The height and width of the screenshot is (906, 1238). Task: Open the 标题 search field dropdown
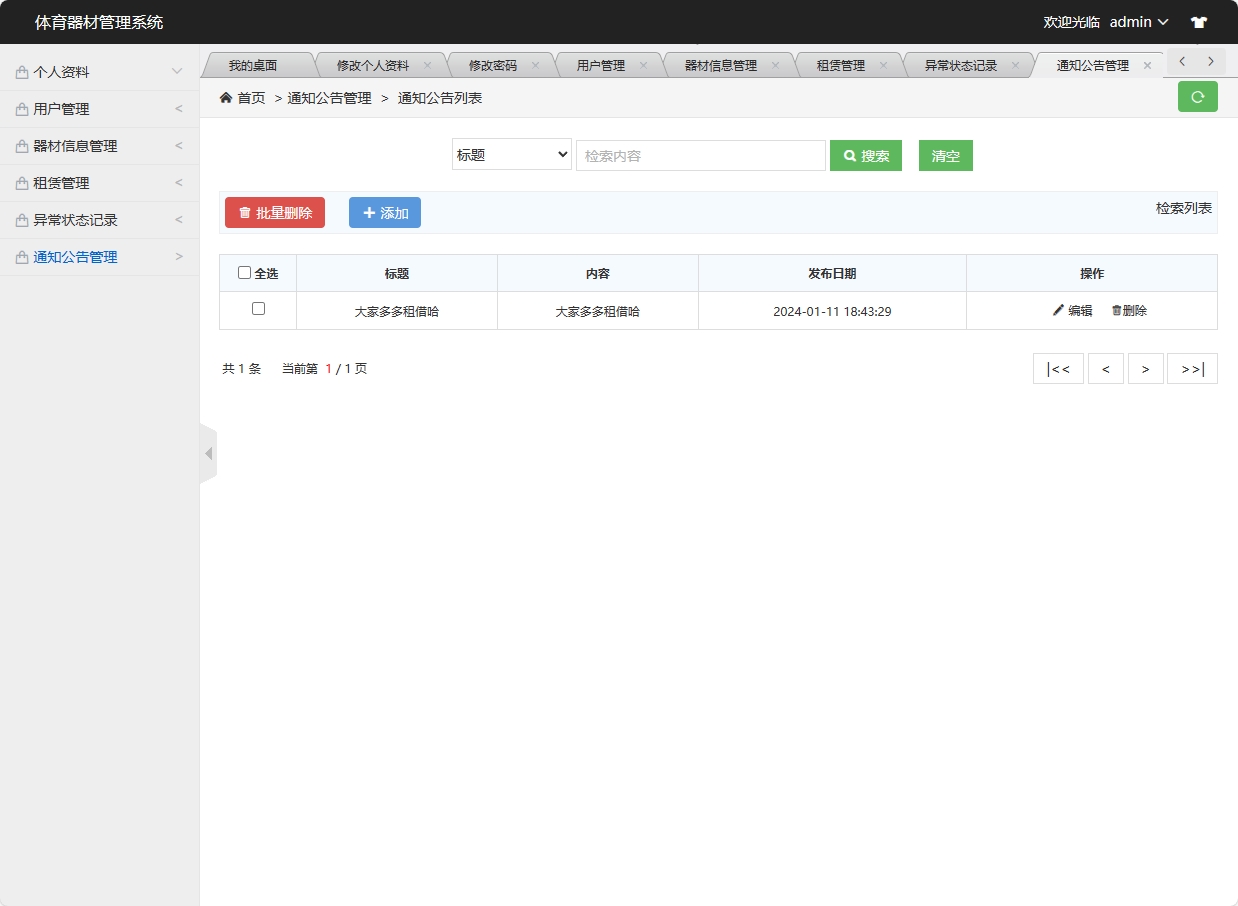click(510, 155)
